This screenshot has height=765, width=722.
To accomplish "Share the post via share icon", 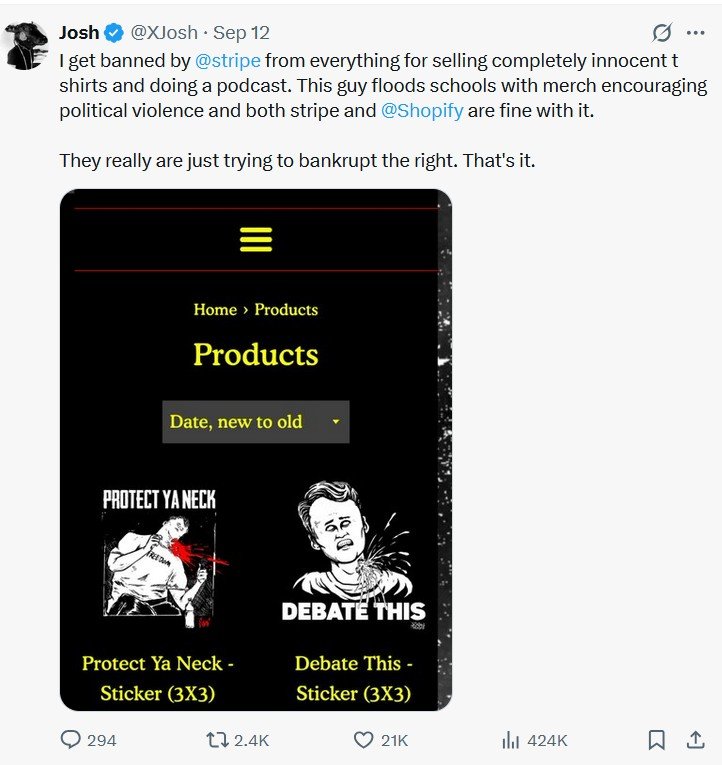I will (x=694, y=740).
